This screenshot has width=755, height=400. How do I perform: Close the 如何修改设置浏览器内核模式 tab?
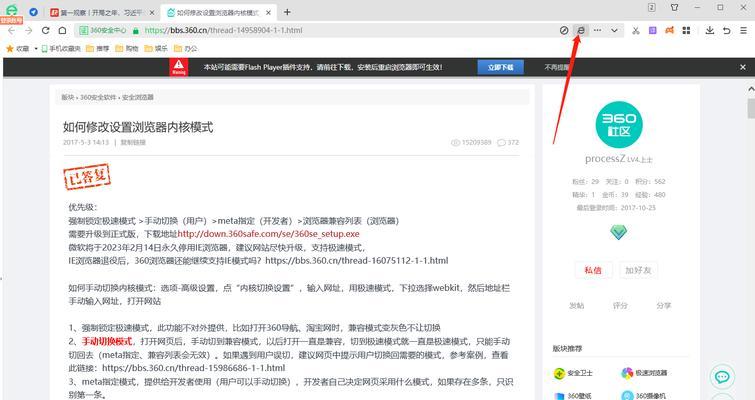pyautogui.click(x=269, y=13)
